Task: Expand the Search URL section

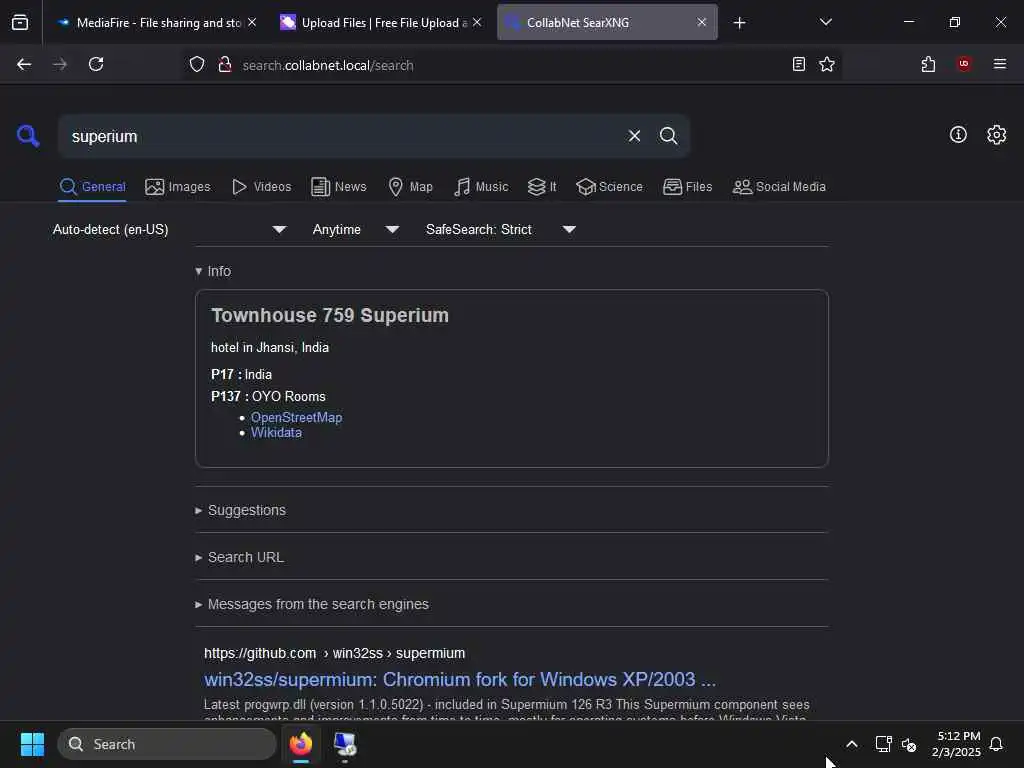Action: tap(240, 557)
